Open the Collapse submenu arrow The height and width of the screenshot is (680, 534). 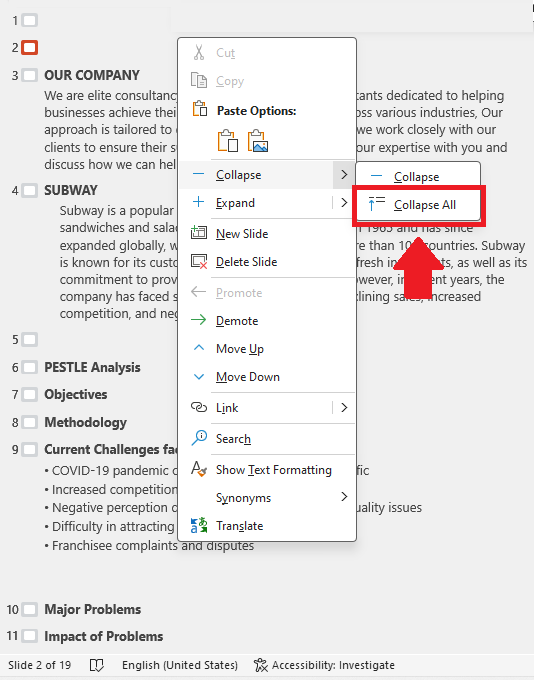click(344, 175)
